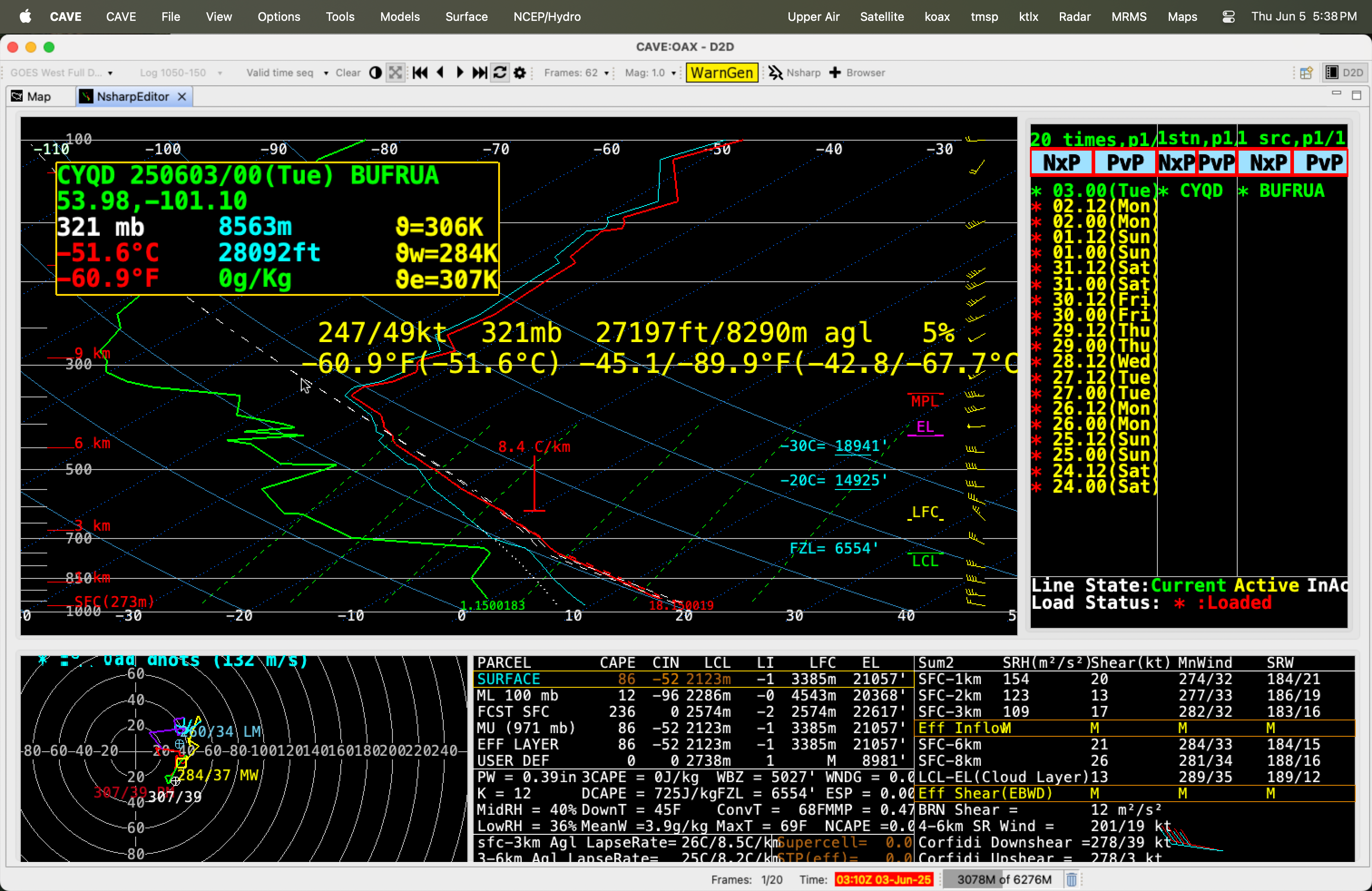Open the Browser plus icon
Screen dimensions: 1372x891
pos(857,73)
